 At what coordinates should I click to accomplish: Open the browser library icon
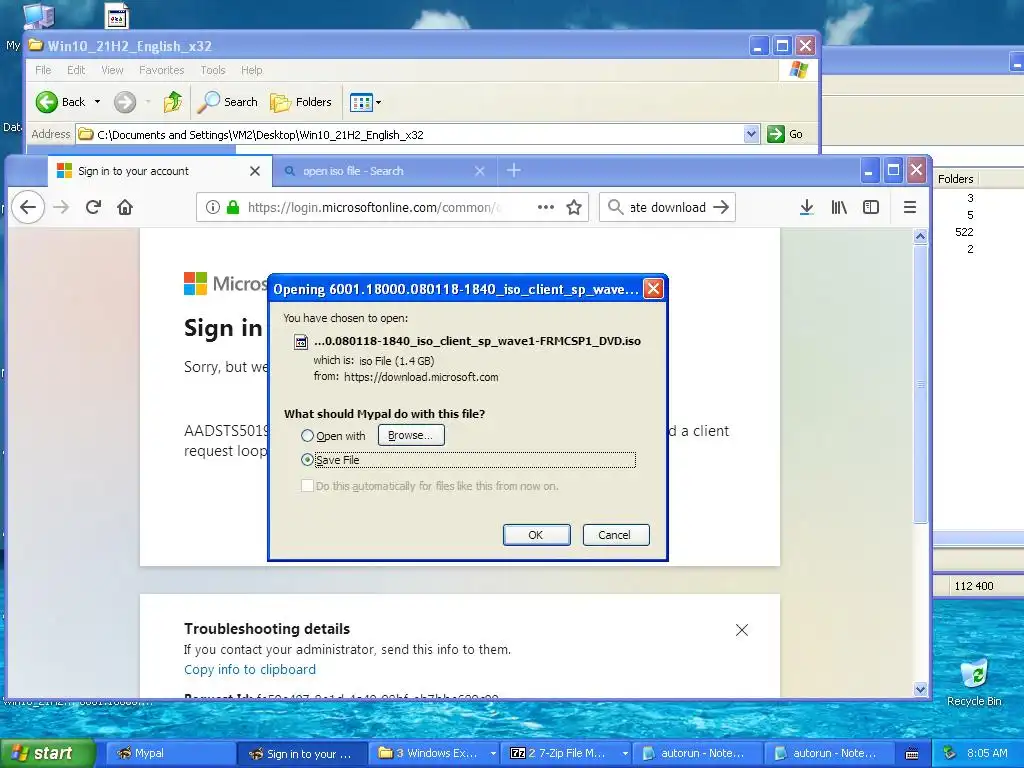point(839,207)
